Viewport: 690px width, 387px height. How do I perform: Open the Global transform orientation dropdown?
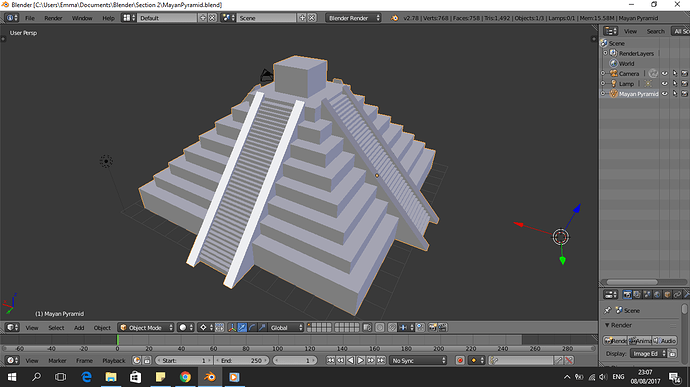tap(286, 327)
